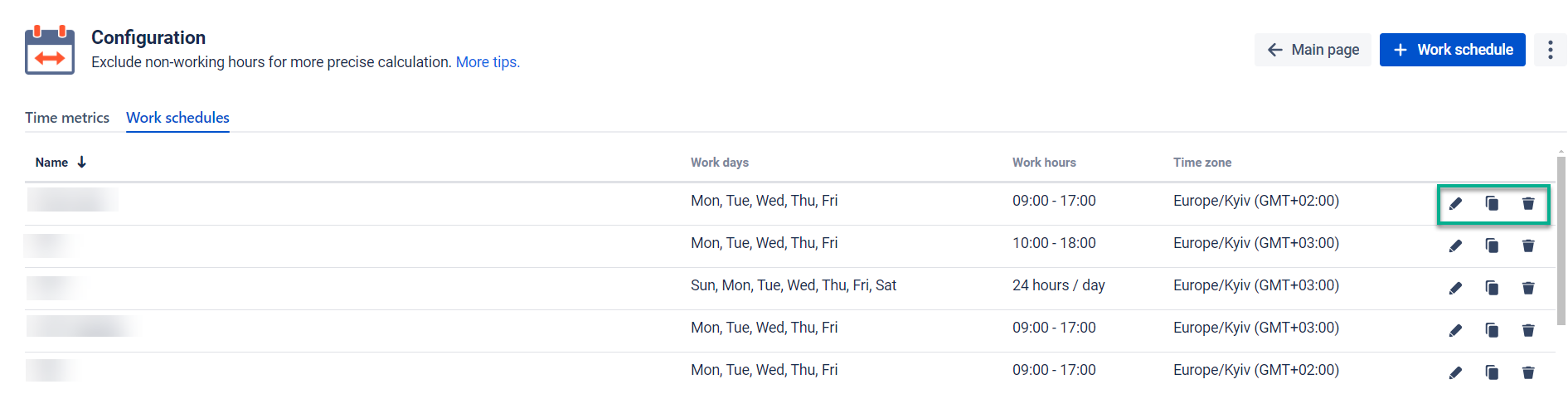This screenshot has width=1568, height=394.
Task: Click the Work days column header
Action: (x=720, y=163)
